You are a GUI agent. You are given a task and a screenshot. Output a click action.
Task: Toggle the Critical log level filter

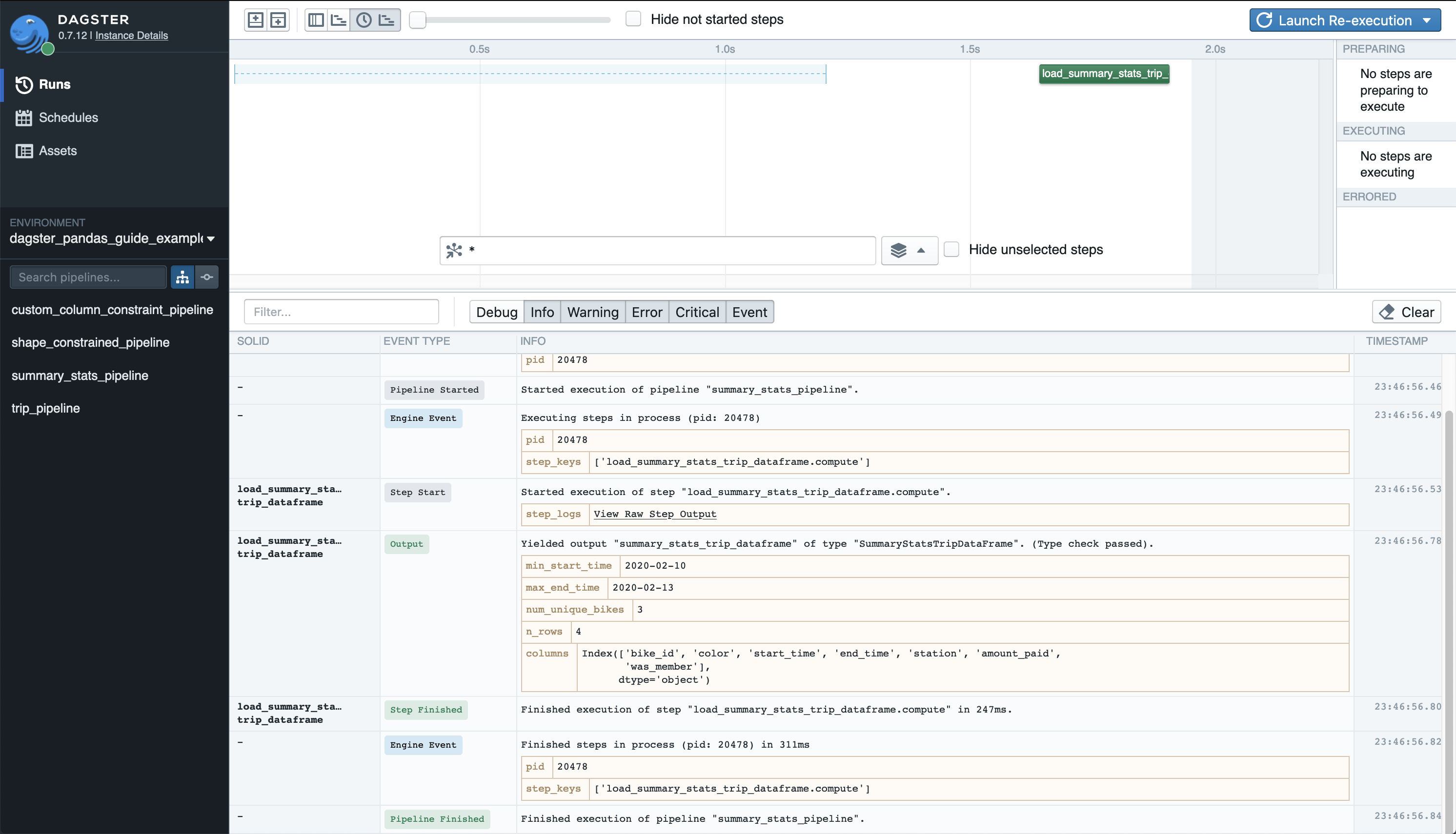click(697, 312)
